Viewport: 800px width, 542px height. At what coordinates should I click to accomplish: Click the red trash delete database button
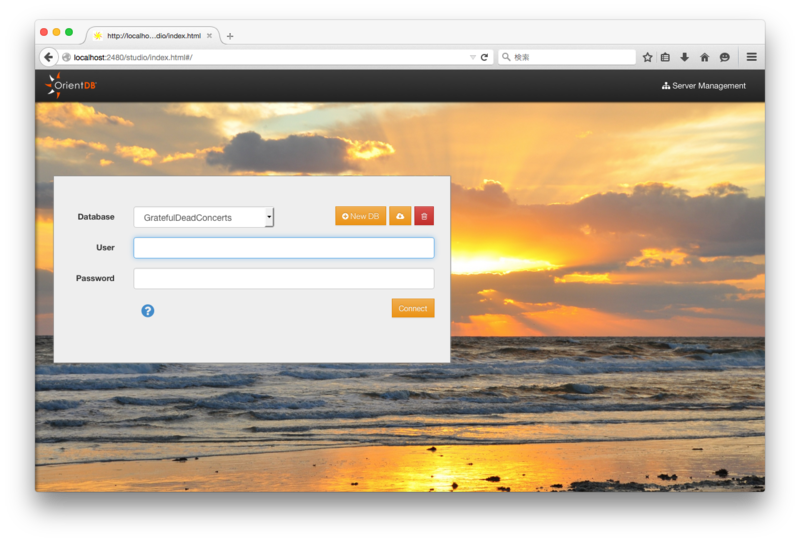tap(424, 216)
